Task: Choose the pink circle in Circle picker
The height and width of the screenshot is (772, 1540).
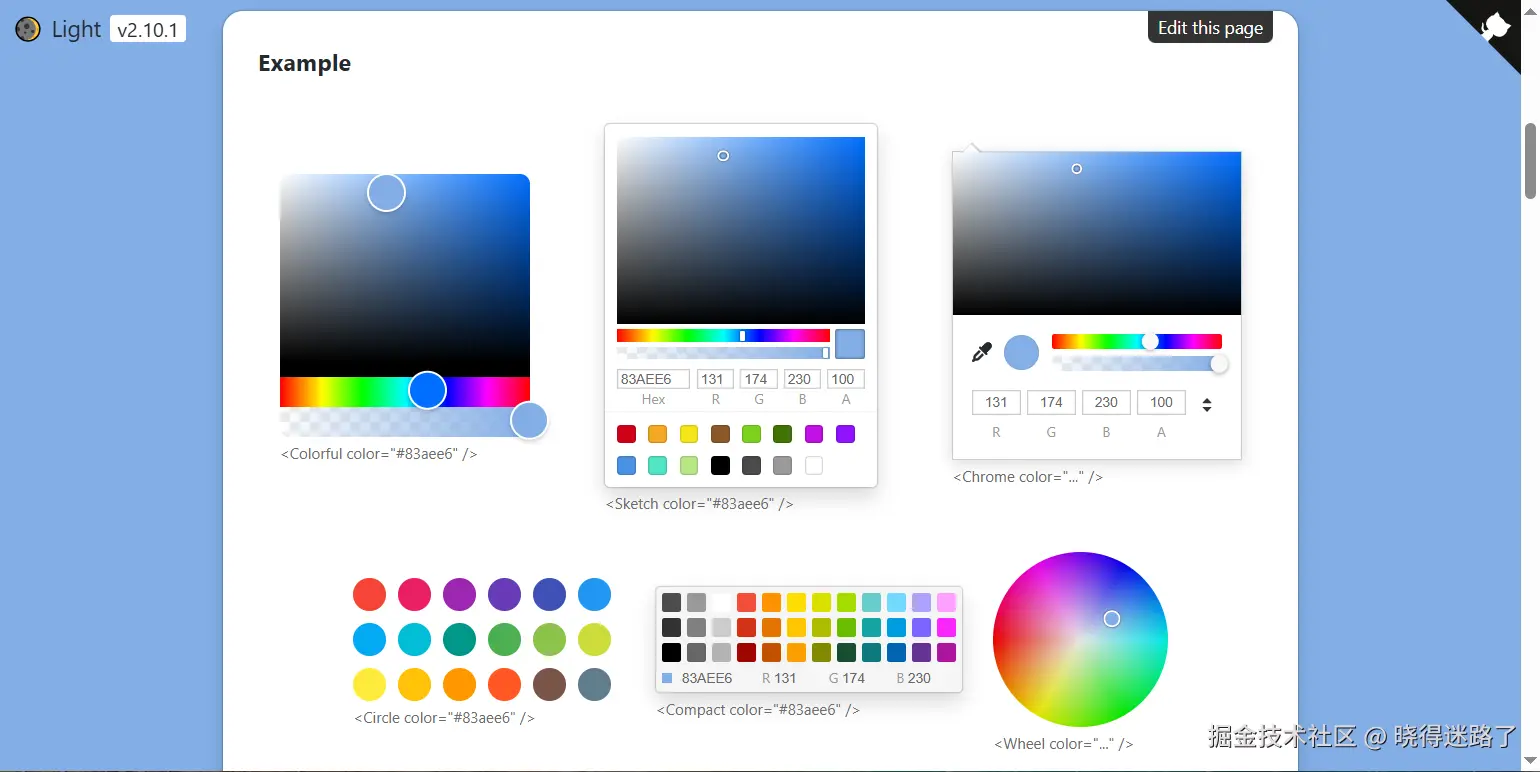Action: [414, 594]
